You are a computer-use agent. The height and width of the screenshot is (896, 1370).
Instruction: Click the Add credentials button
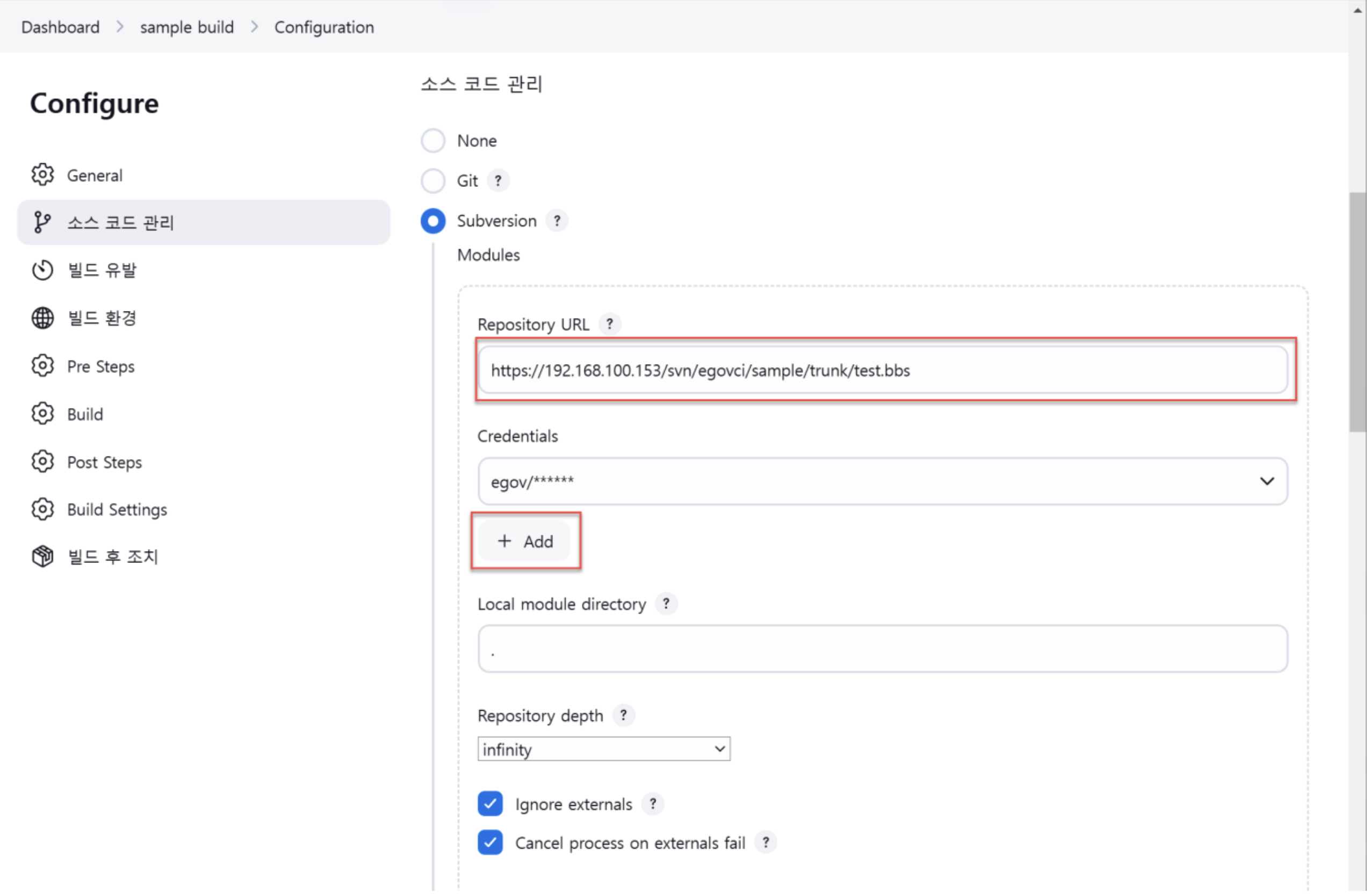525,542
